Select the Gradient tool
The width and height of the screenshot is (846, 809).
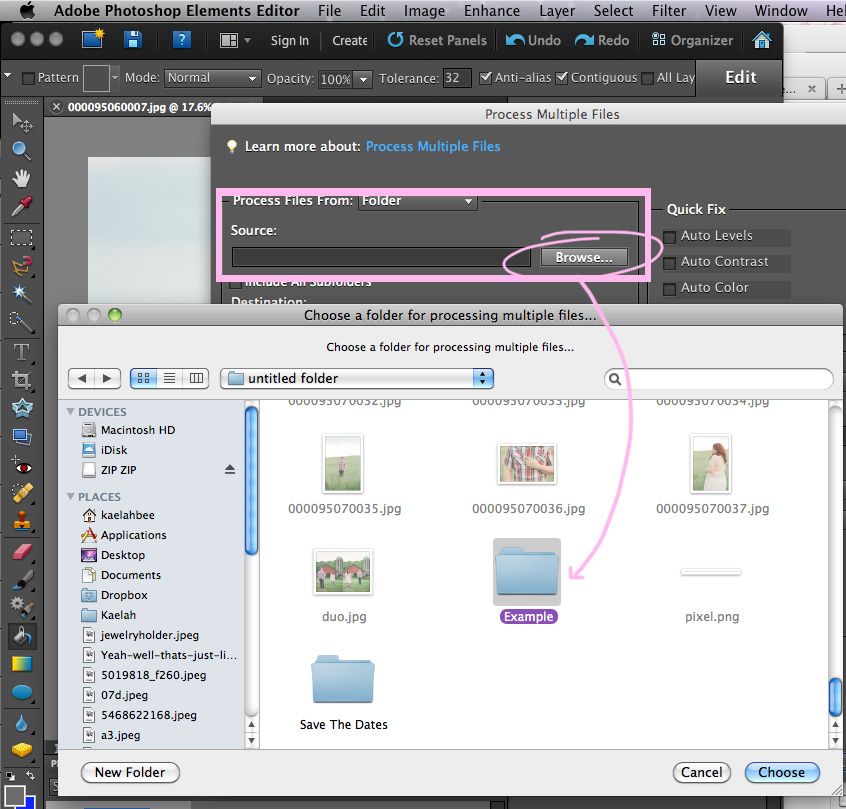click(x=22, y=664)
